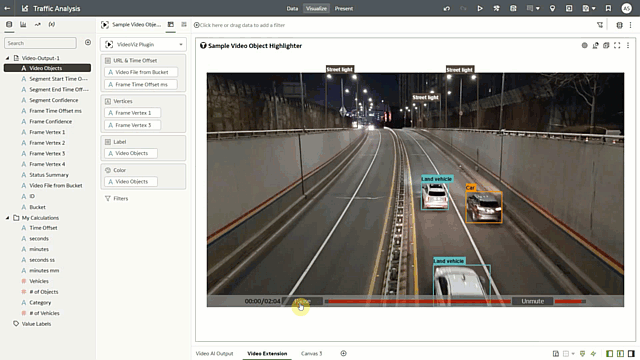Click the add visualization icon in header
Viewport: 640px width, 360px height.
click(x=569, y=8)
